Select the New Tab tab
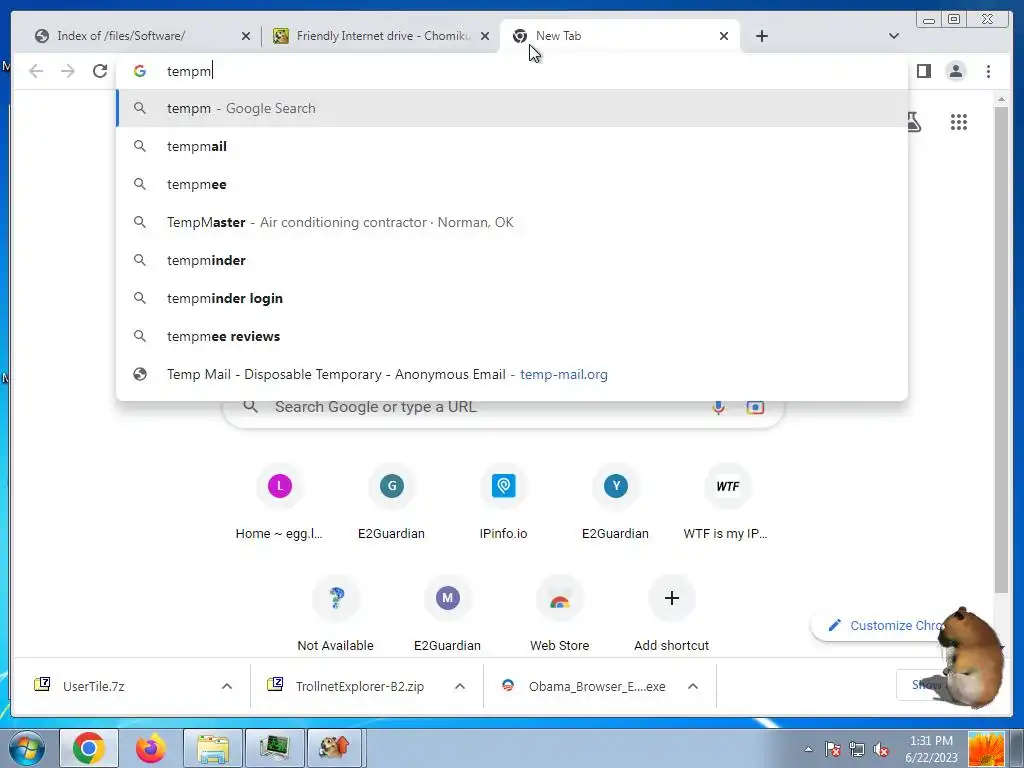Image resolution: width=1024 pixels, height=768 pixels. click(620, 36)
